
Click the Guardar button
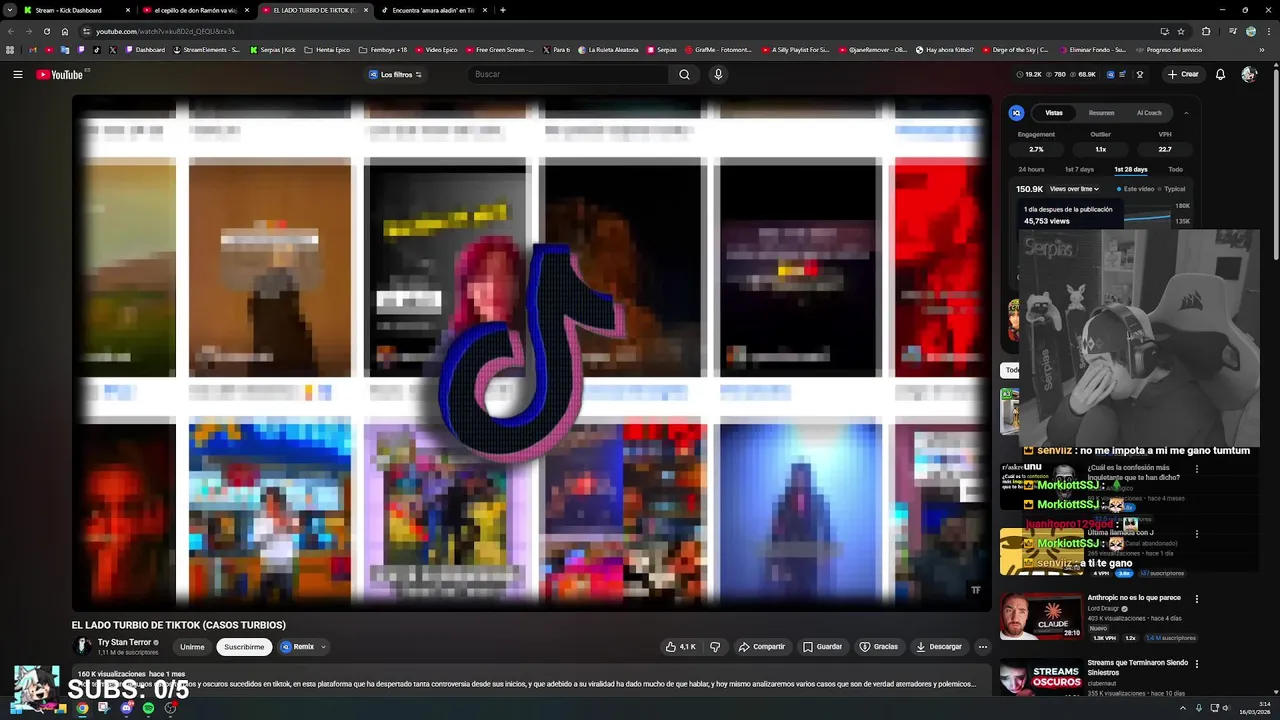(x=822, y=647)
